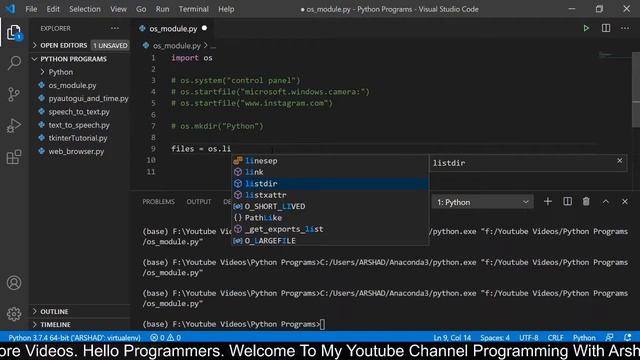Image resolution: width=640 pixels, height=360 pixels.
Task: Create a new terminal with plus icon
Action: 548,202
